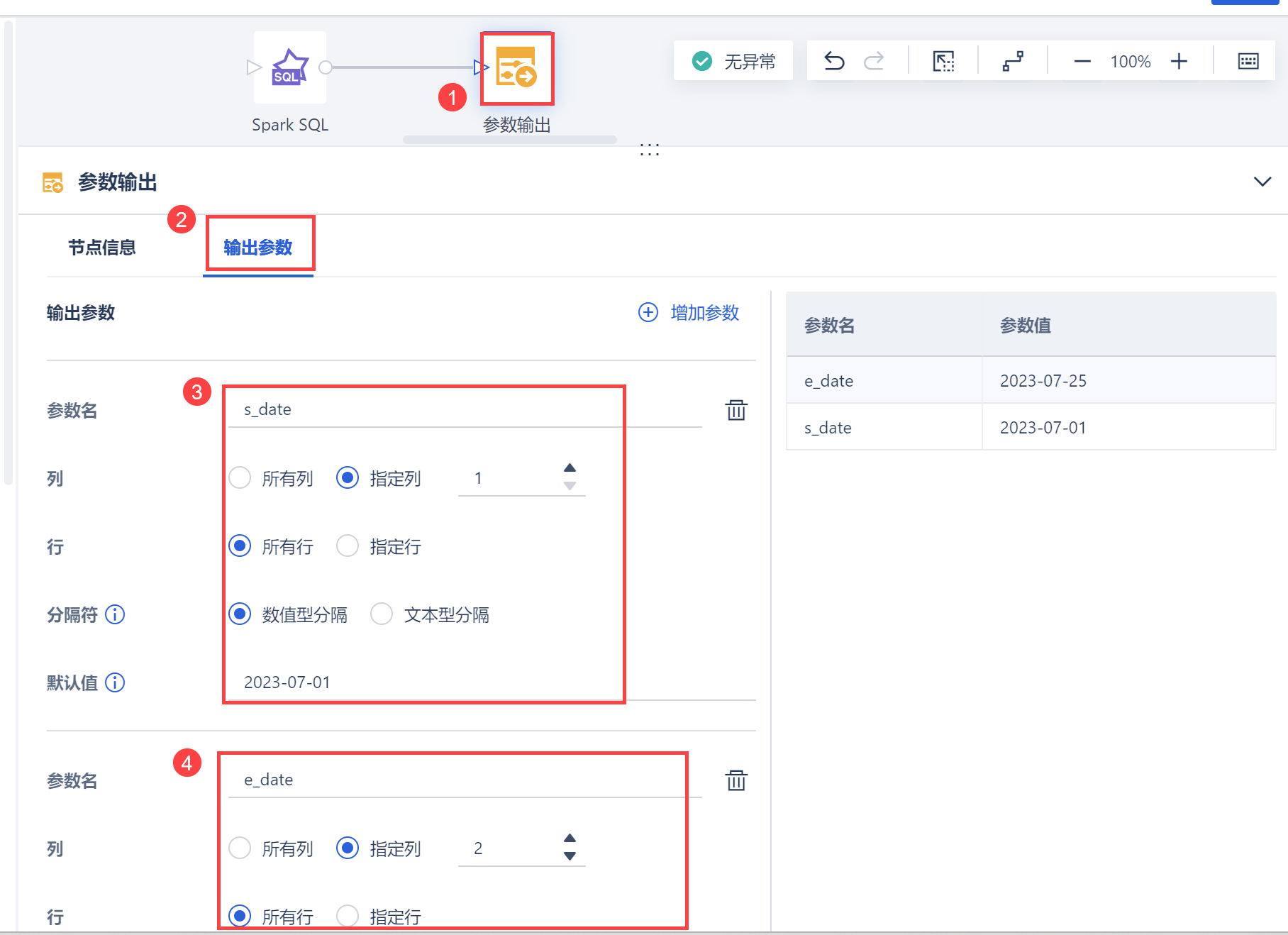This screenshot has height=935, width=1288.
Task: Open the keyboard shortcuts icon
Action: pyautogui.click(x=1248, y=62)
